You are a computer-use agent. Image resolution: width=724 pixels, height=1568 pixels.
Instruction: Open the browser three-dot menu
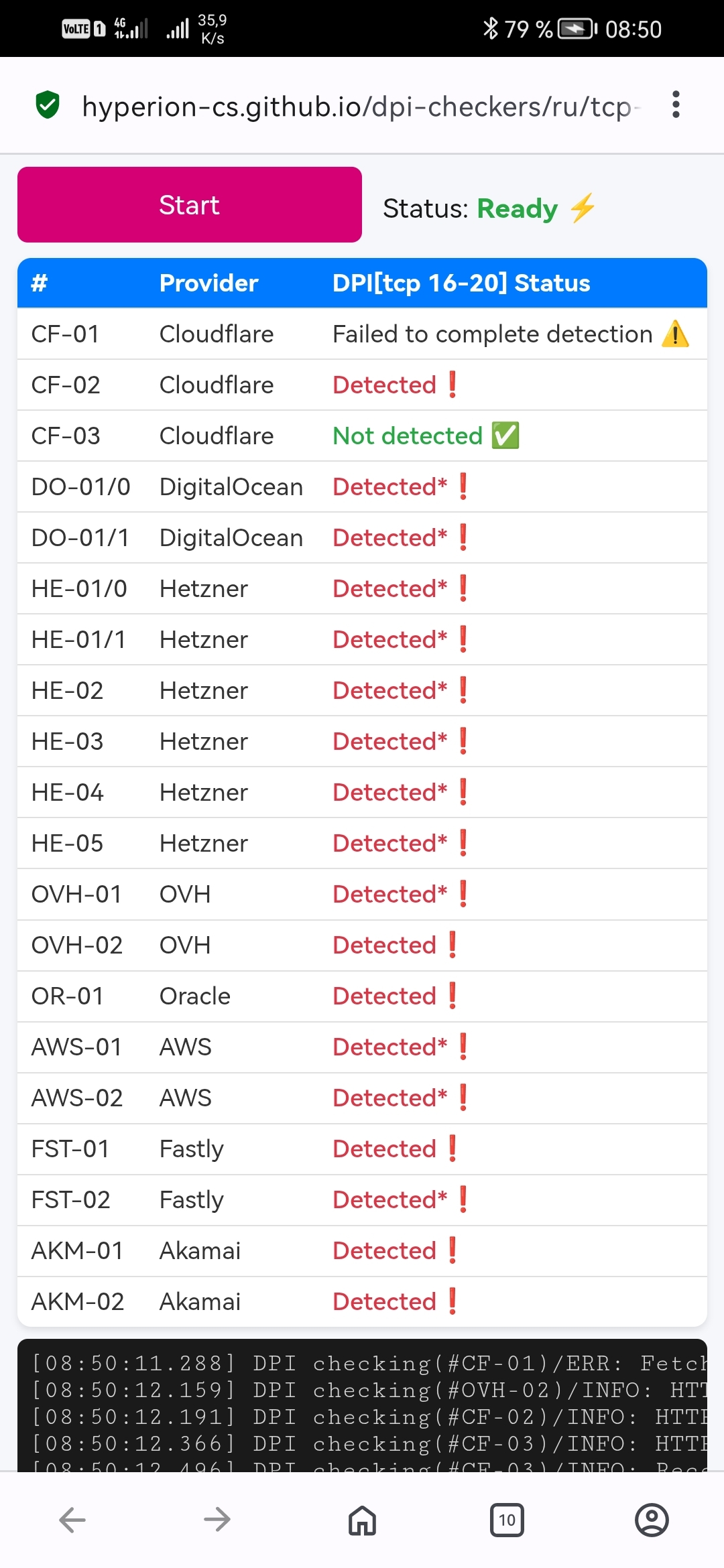pyautogui.click(x=676, y=105)
